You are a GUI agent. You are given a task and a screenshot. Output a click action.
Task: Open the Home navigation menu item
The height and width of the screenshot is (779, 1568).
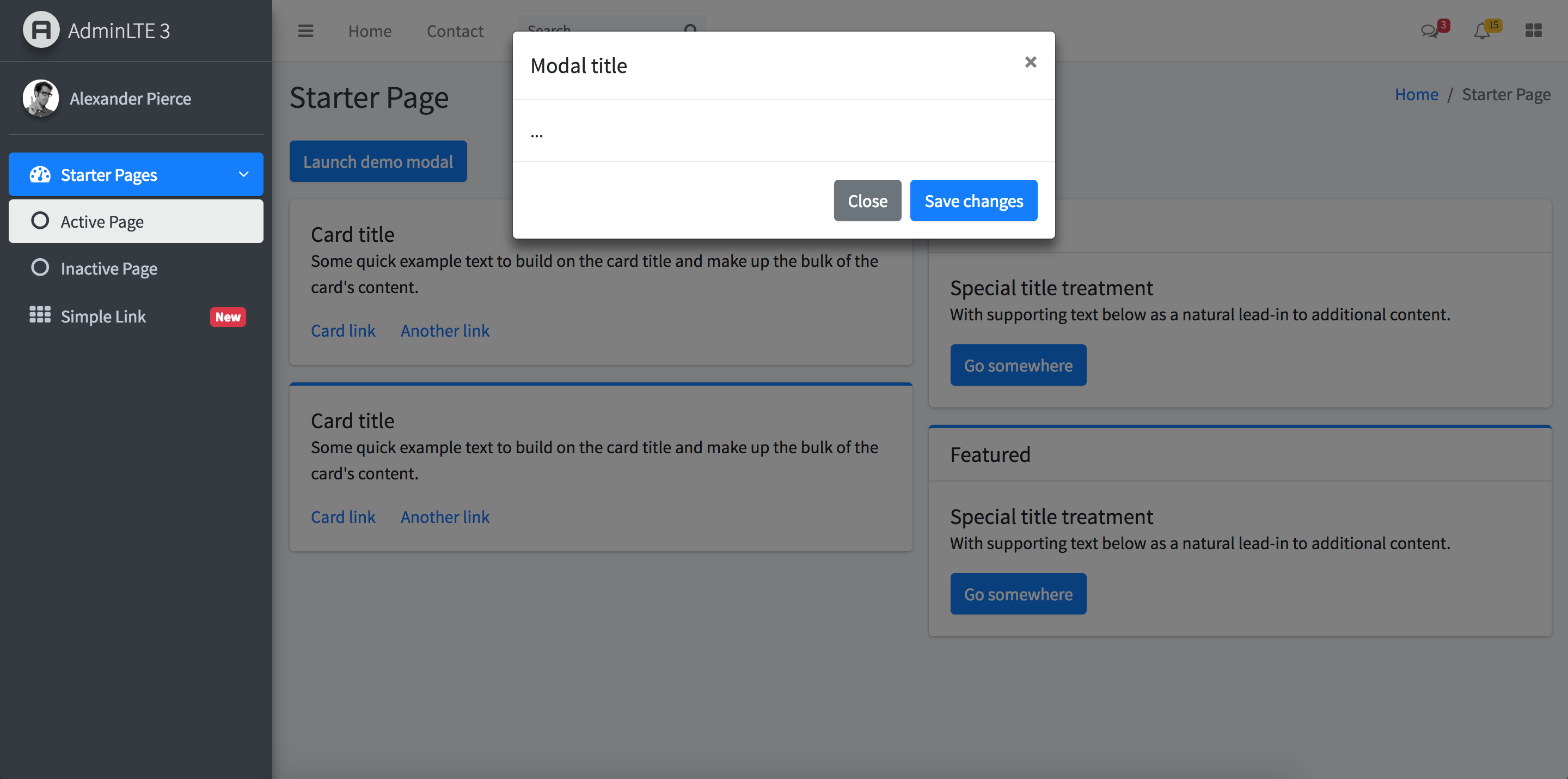370,31
